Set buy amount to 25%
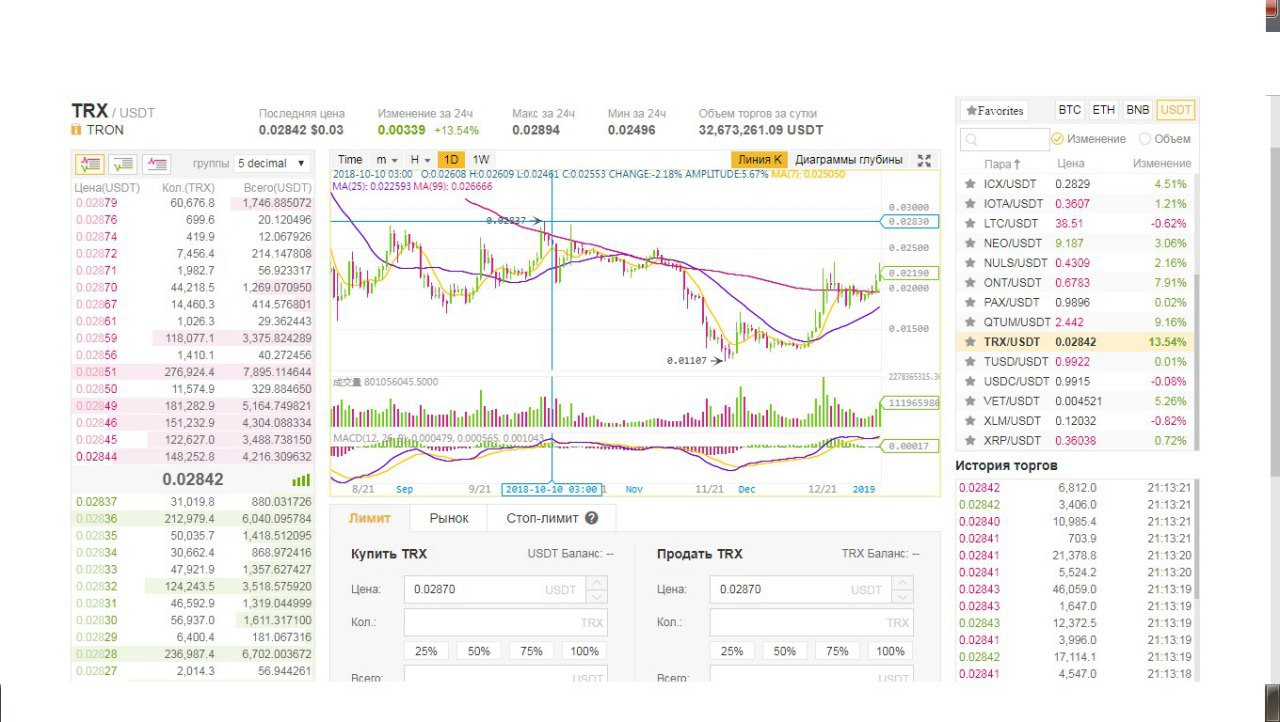Viewport: 1280px width, 722px height. (426, 651)
